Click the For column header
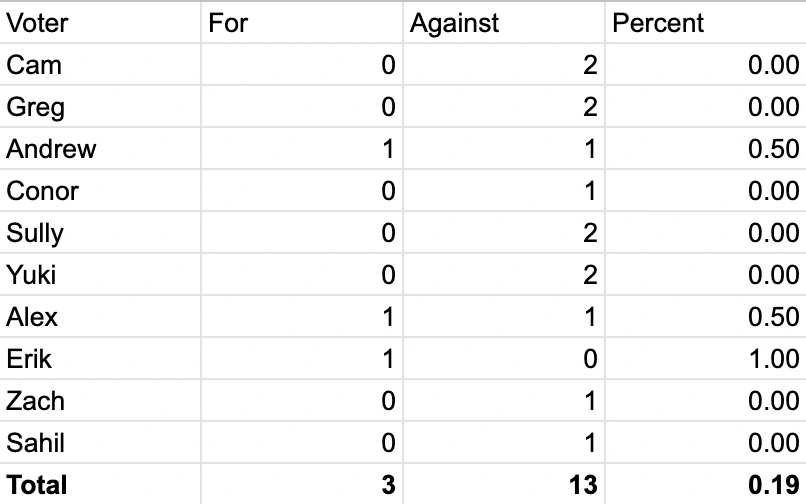 pyautogui.click(x=301, y=23)
